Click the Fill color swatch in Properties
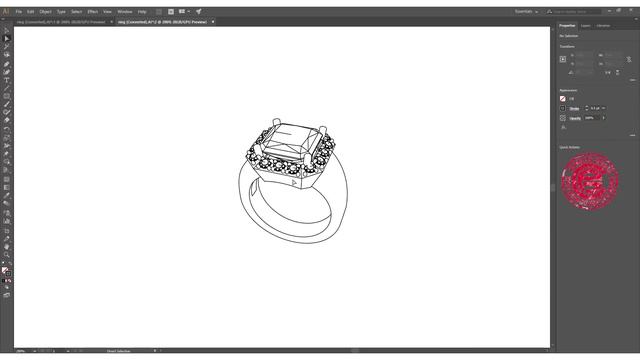The image size is (640, 360). [563, 98]
